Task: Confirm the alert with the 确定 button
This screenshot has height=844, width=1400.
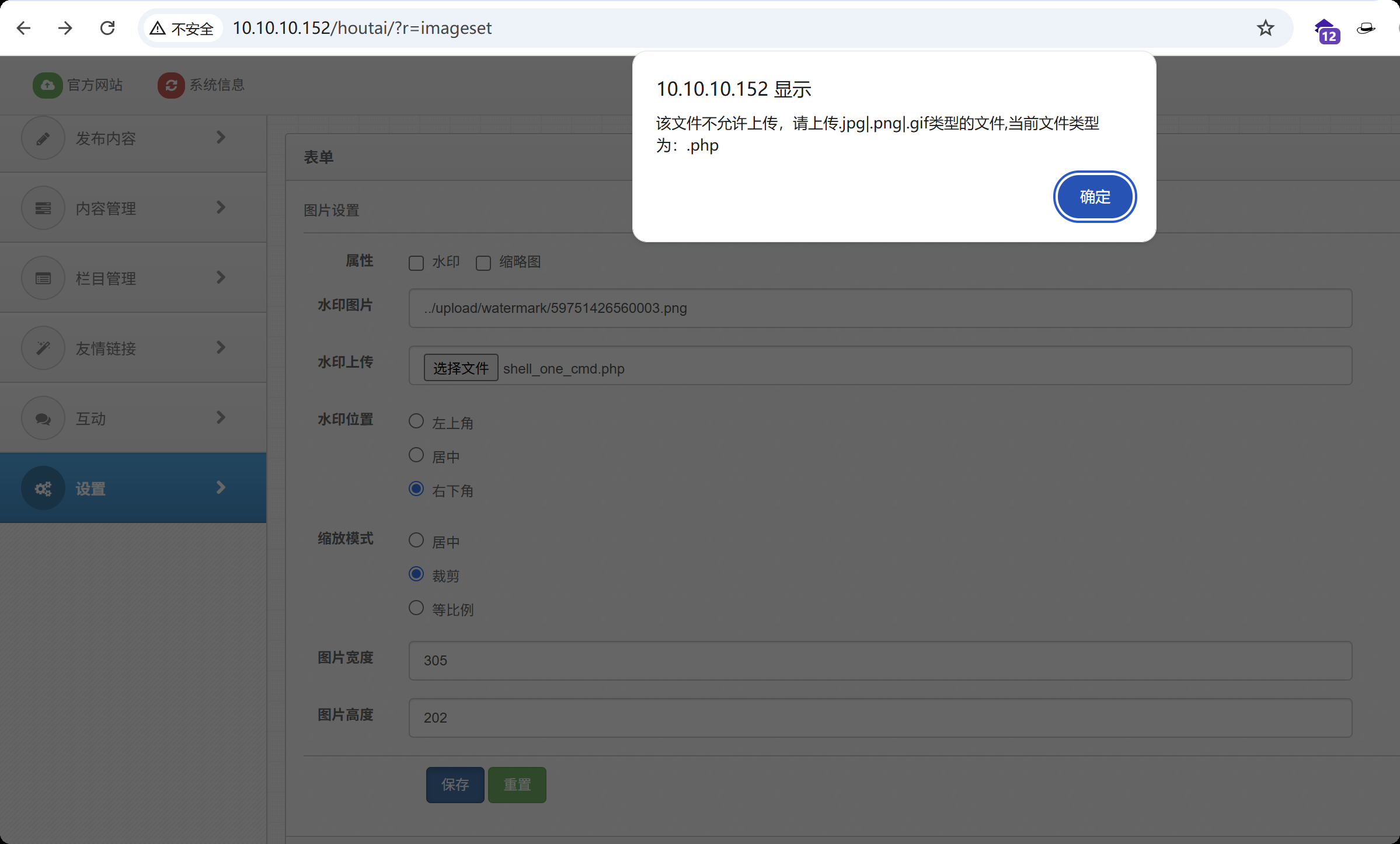Action: click(1095, 197)
